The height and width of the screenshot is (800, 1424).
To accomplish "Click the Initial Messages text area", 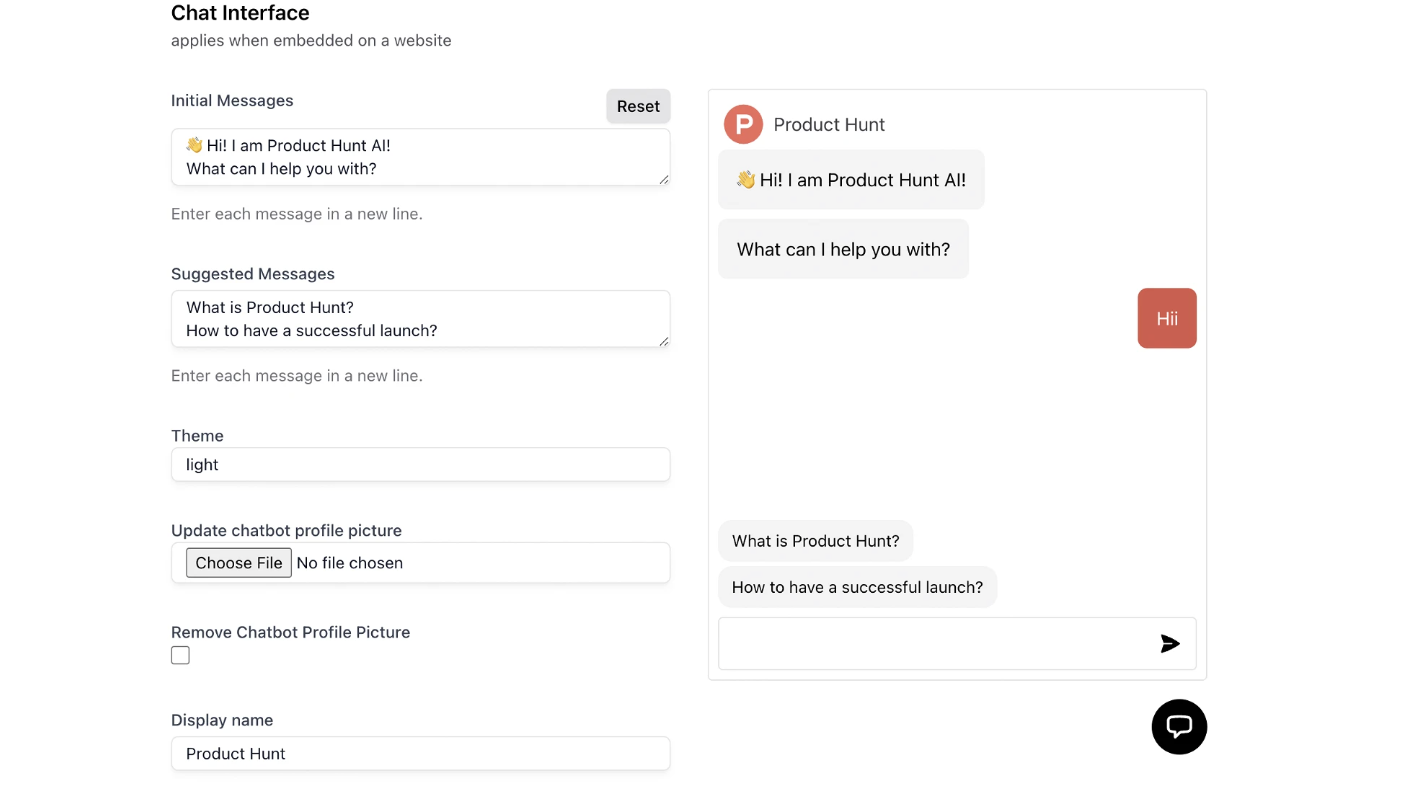I will coord(420,157).
